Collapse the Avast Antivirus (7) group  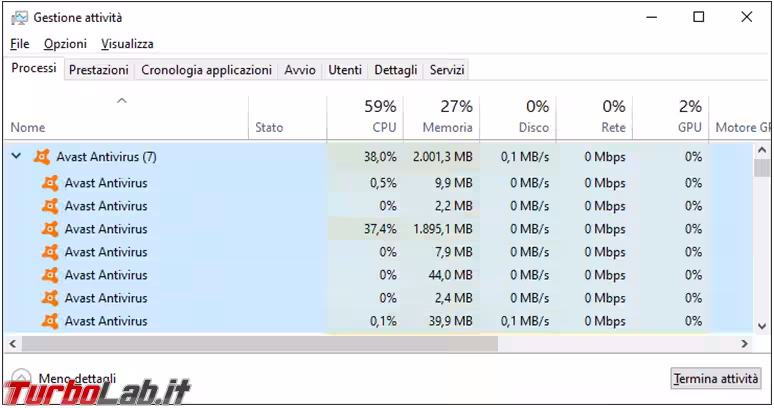click(16, 157)
